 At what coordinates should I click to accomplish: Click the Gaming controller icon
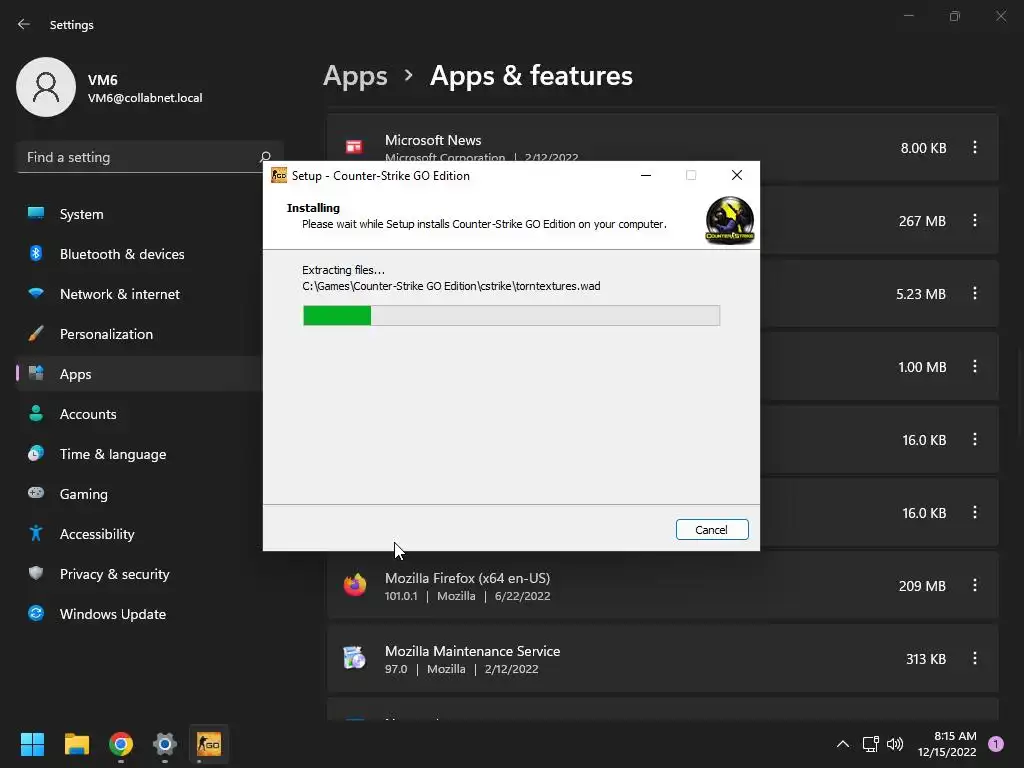[36, 492]
